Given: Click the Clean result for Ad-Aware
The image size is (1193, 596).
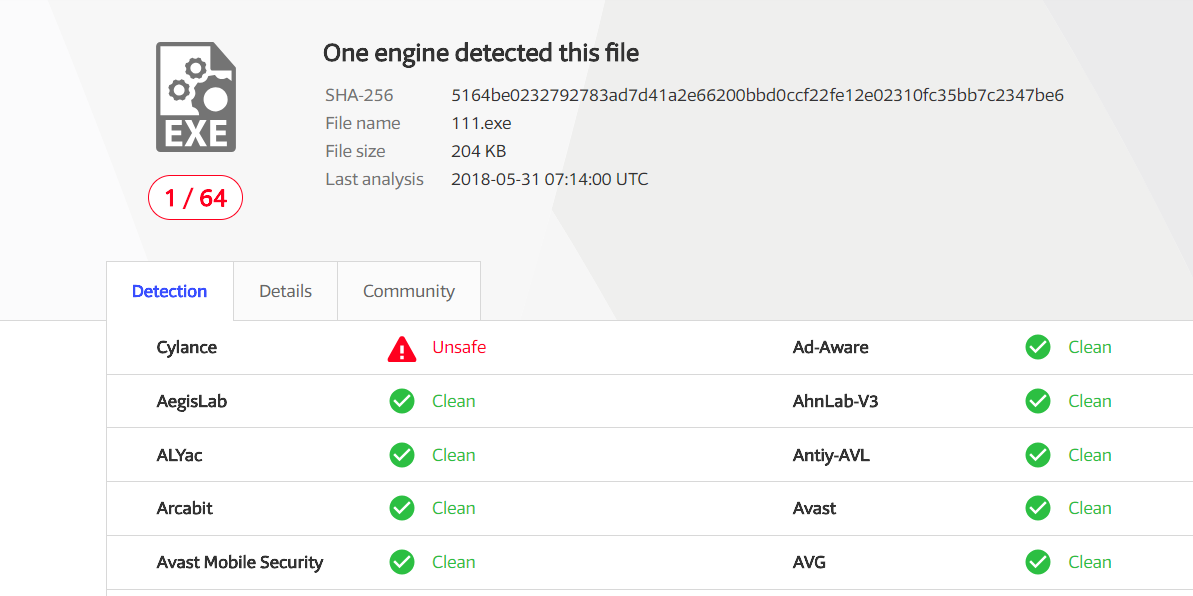Looking at the screenshot, I should point(1090,348).
